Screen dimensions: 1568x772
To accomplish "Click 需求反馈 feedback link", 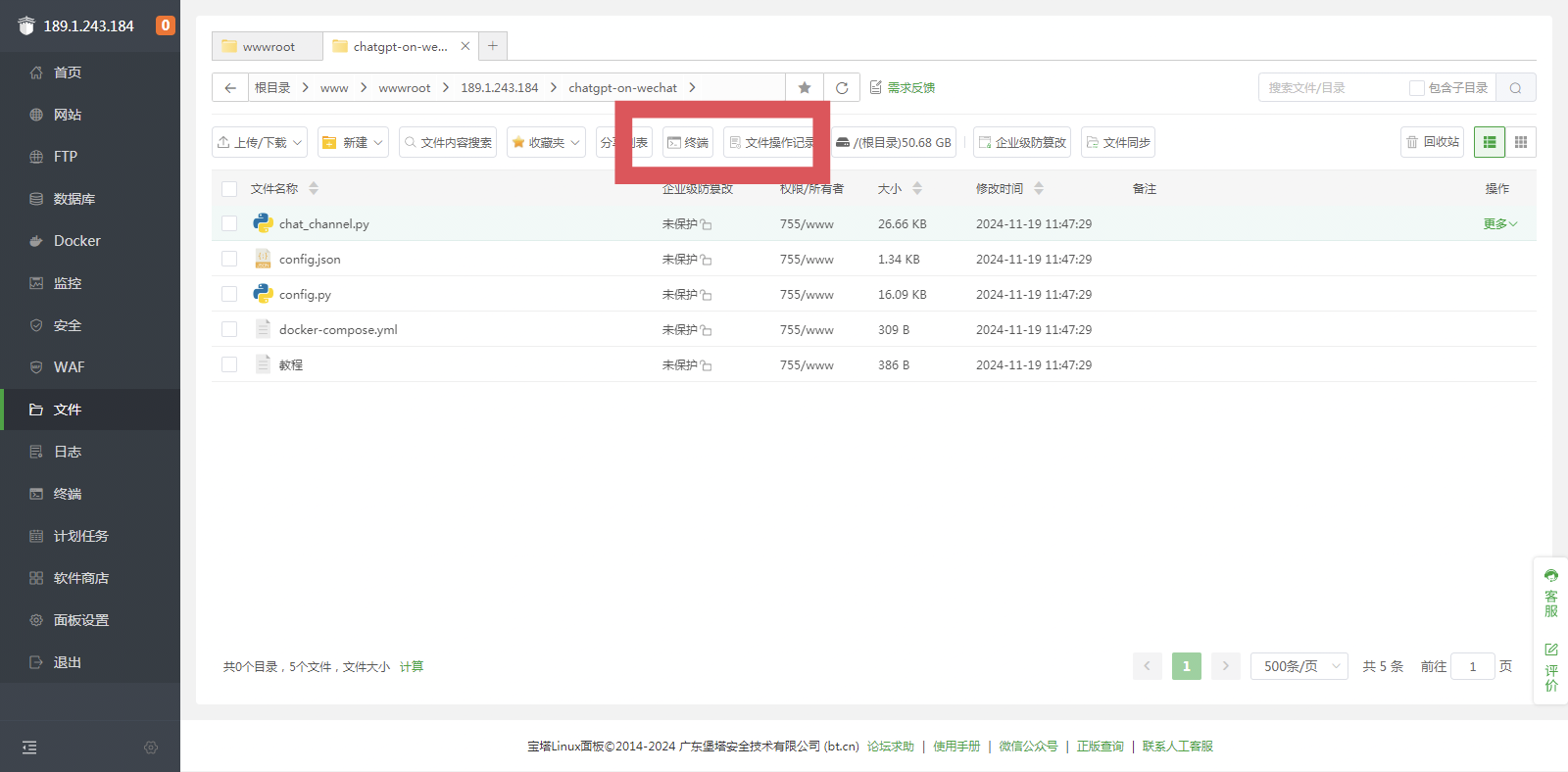I will [x=903, y=87].
